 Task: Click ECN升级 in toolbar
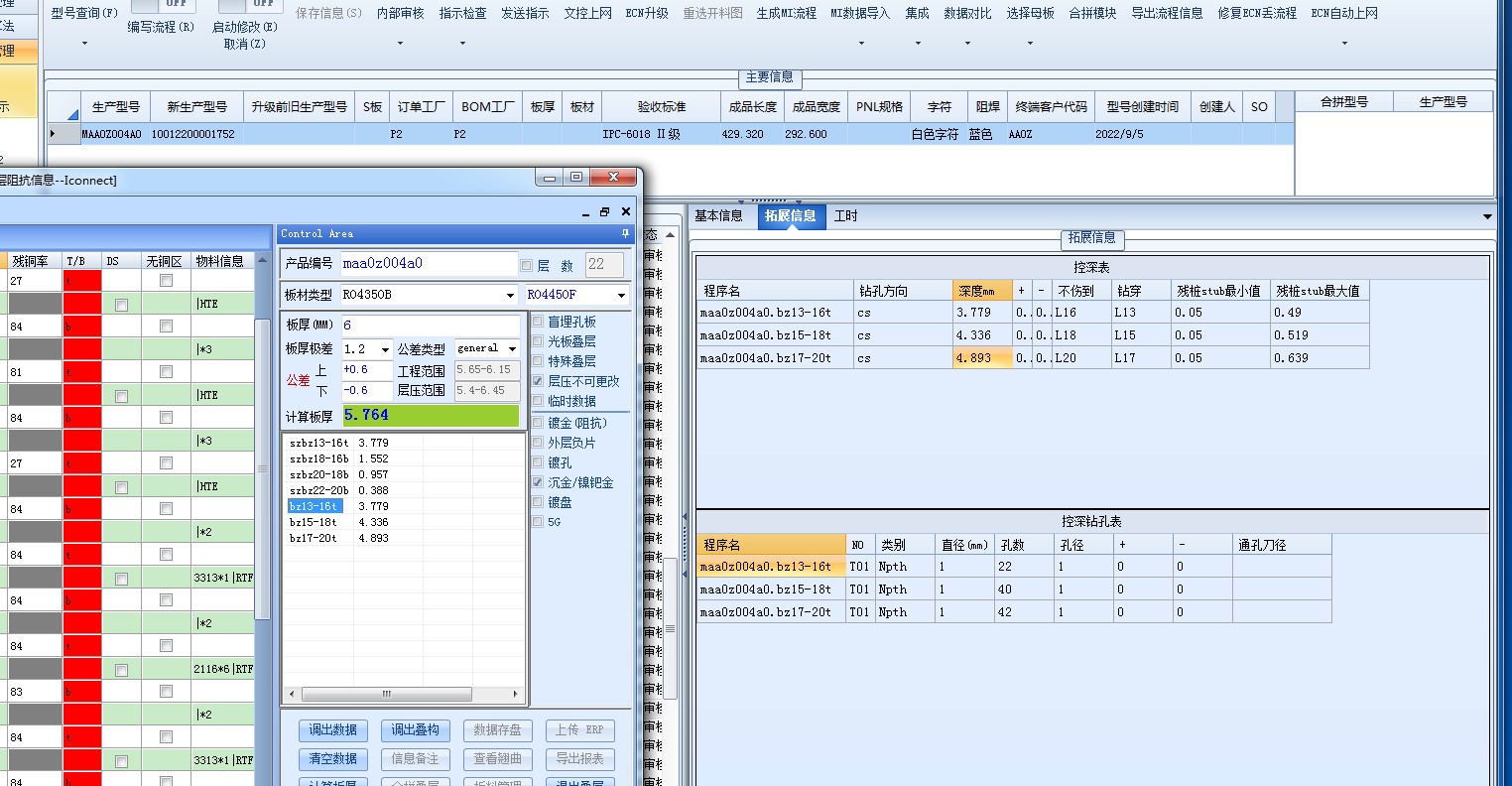tap(647, 14)
